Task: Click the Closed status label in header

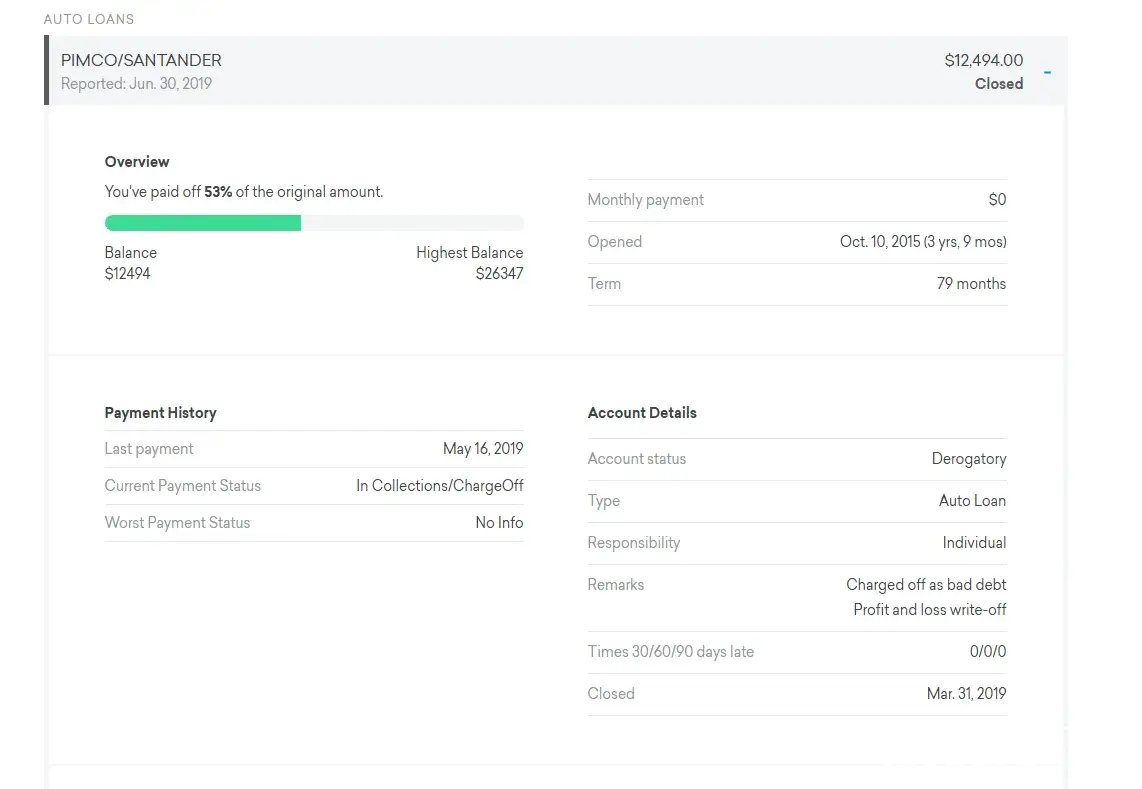Action: point(998,84)
